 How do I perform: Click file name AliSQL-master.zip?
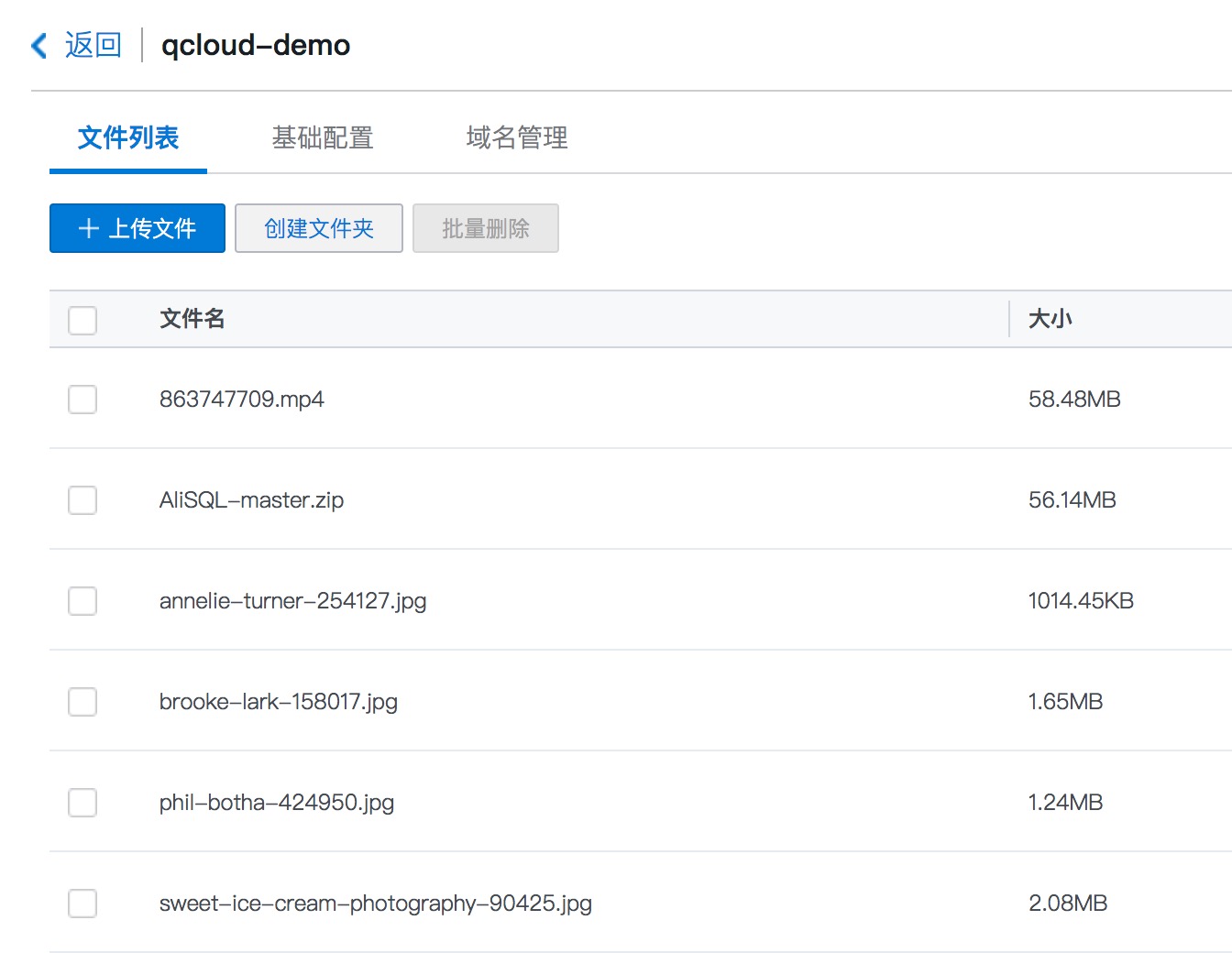point(252,500)
